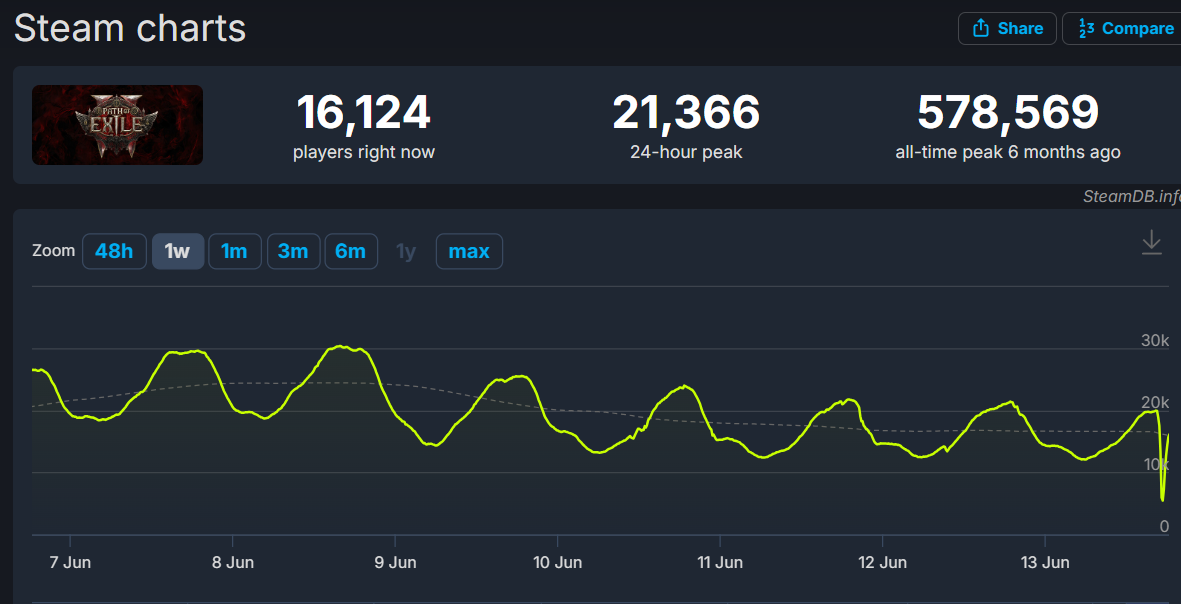
Task: Click the Share button
Action: 1007,29
